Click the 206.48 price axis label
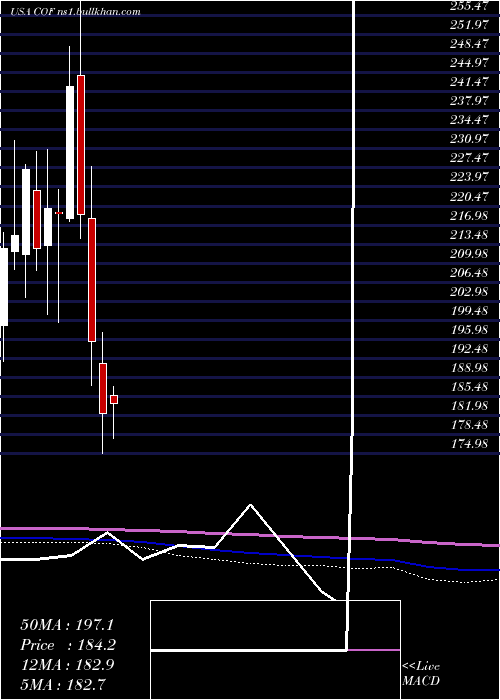The image size is (500, 700). click(470, 273)
